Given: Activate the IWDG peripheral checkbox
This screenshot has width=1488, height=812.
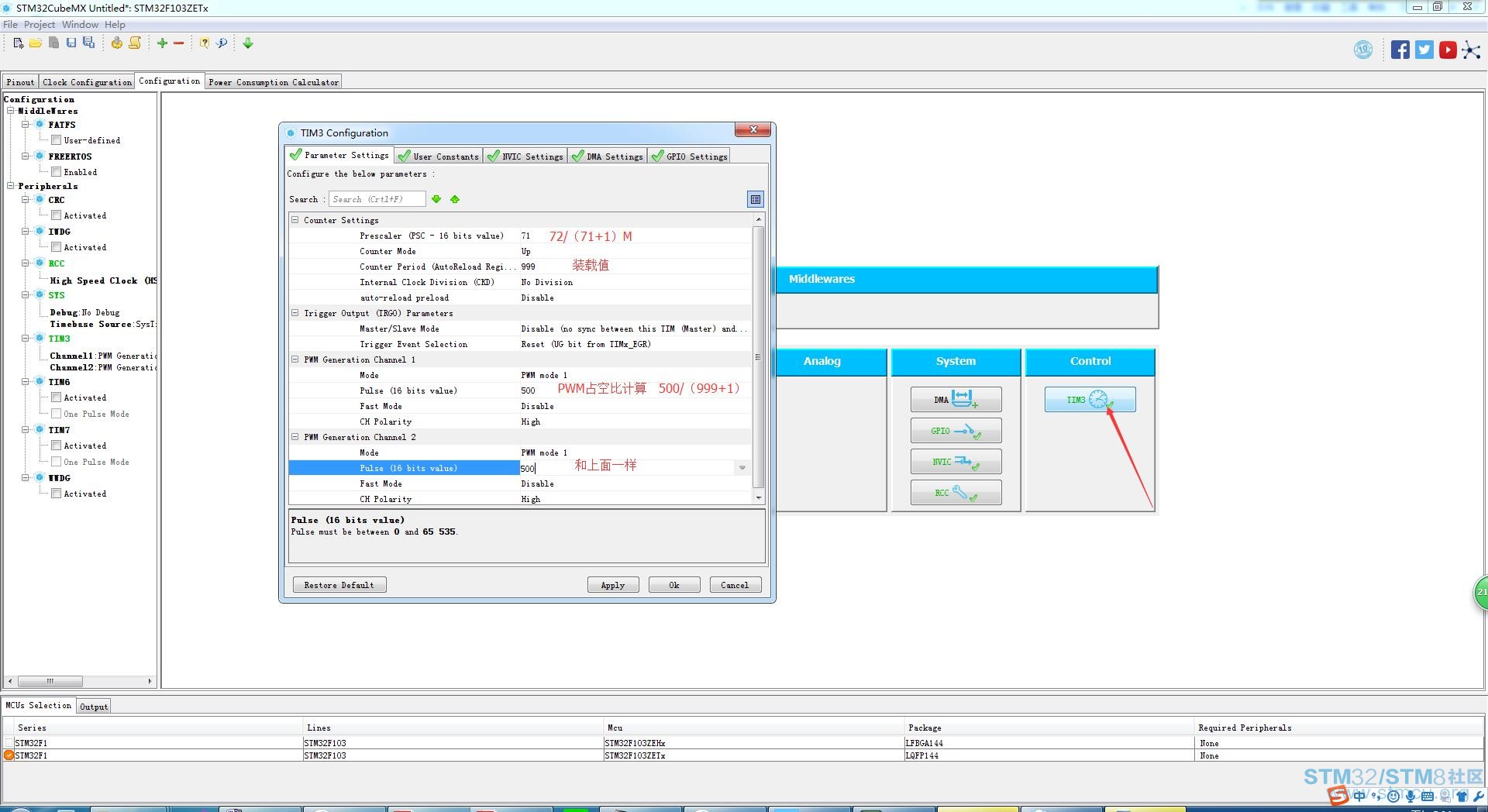Looking at the screenshot, I should coord(56,247).
